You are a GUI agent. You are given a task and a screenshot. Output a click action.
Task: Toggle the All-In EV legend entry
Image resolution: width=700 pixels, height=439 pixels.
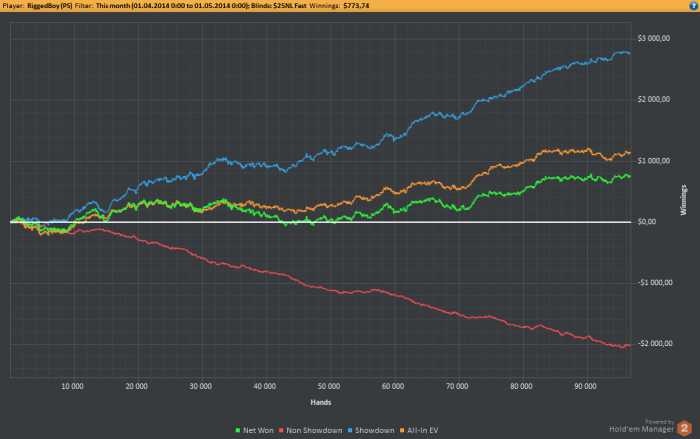419,431
